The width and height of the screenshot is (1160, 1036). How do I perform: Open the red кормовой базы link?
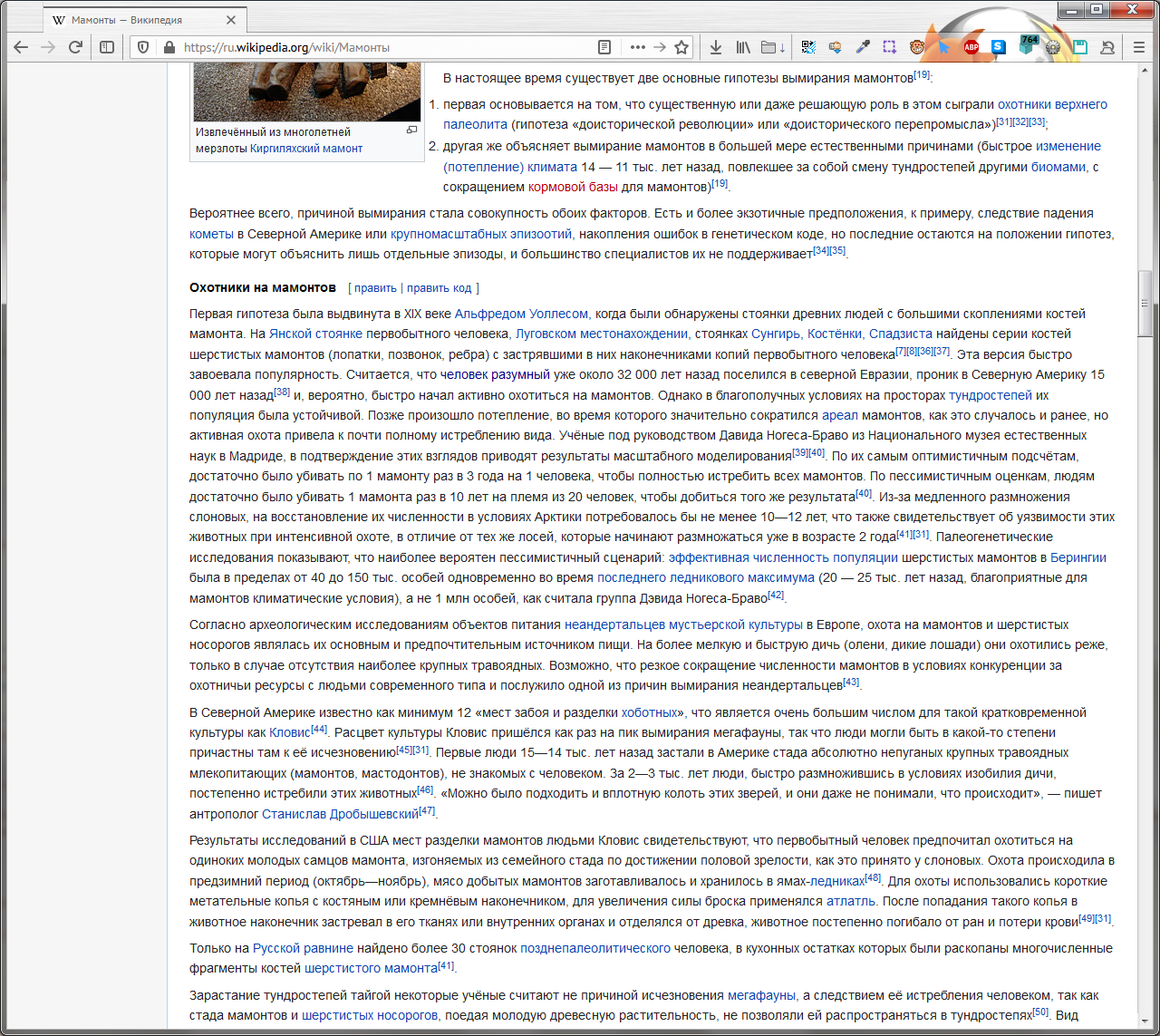[573, 187]
